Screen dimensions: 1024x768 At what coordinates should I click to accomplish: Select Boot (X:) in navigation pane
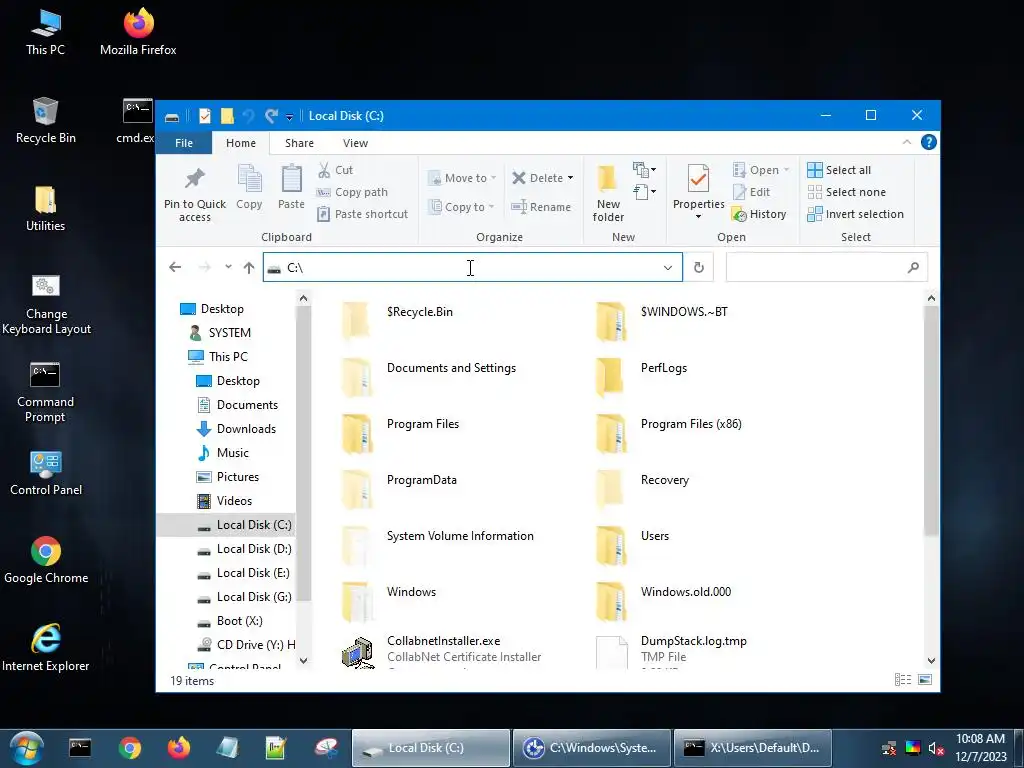[x=230, y=620]
